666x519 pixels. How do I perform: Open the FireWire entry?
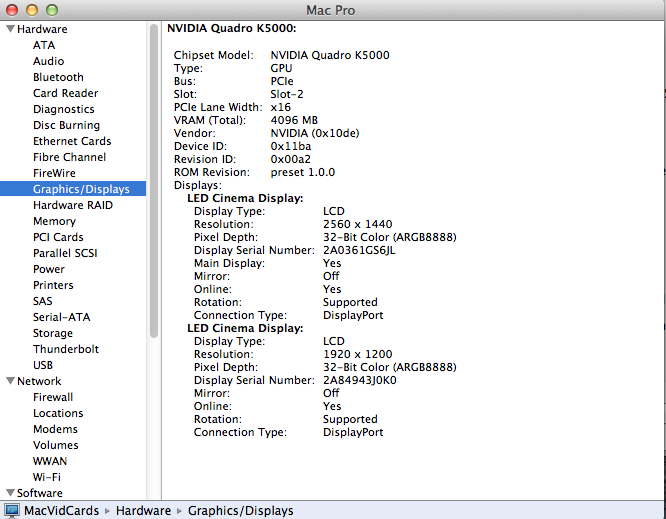[54, 173]
